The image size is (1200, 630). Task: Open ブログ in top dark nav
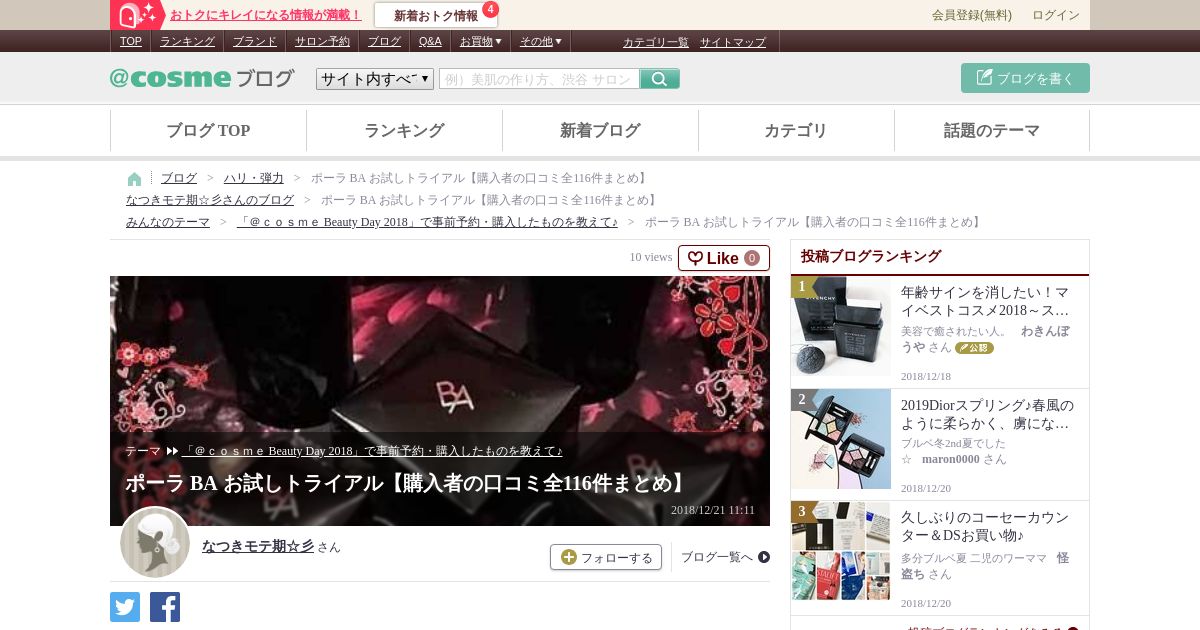pos(384,41)
